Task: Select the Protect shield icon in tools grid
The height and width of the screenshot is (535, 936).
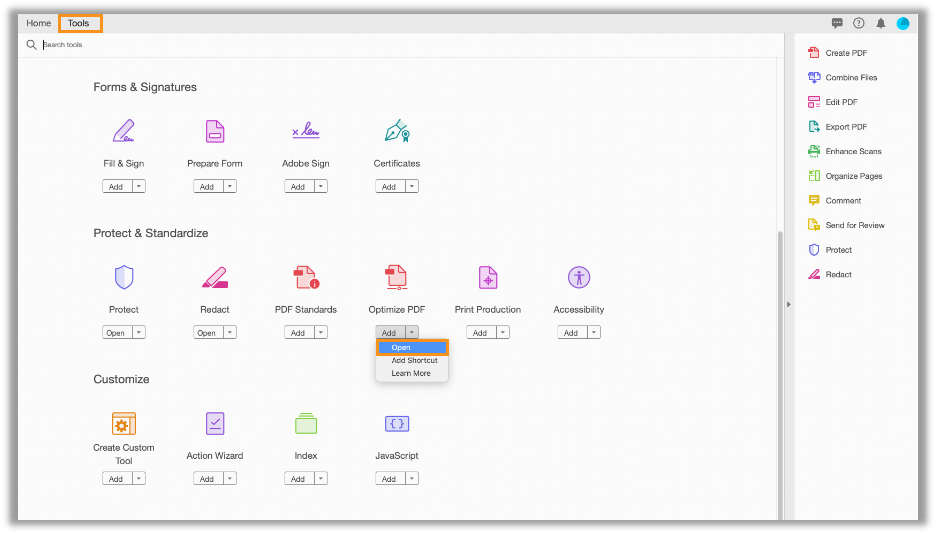Action: point(124,277)
